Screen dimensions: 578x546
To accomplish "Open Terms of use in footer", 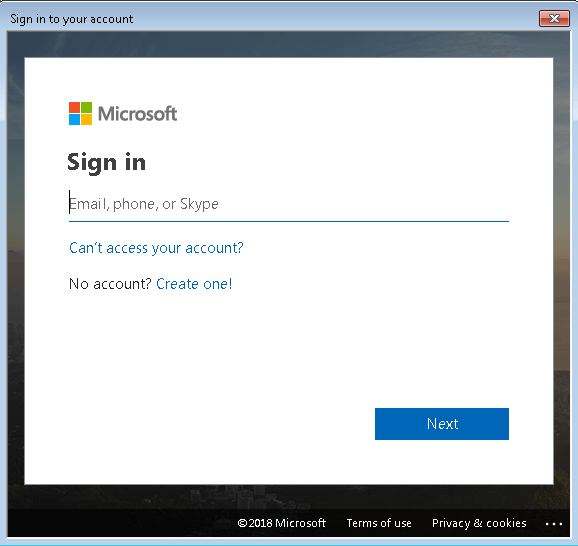I will click(x=379, y=523).
